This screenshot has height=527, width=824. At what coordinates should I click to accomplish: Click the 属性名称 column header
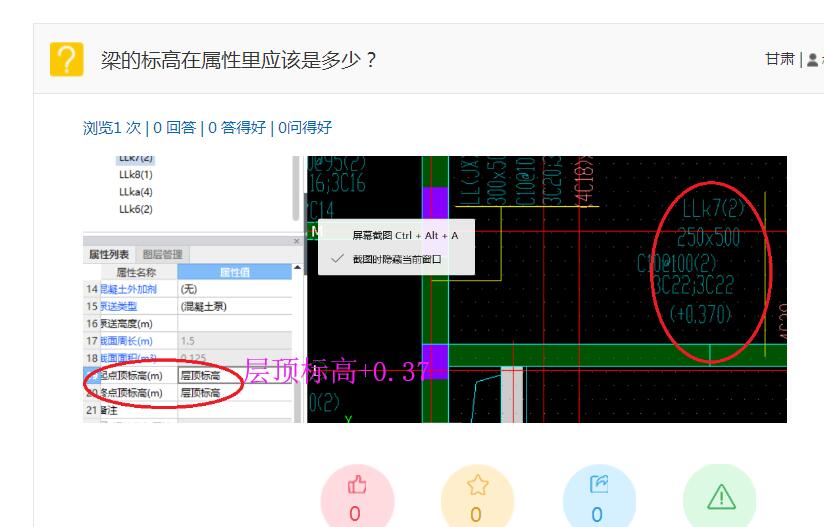136,272
